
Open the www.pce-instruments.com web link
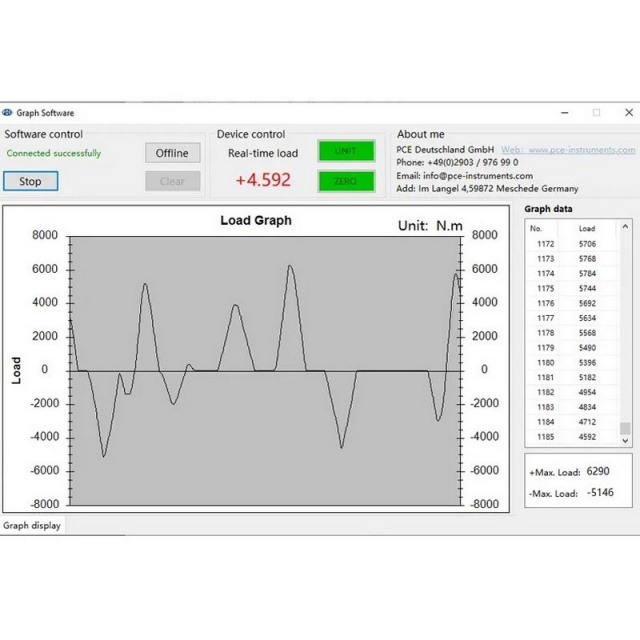[x=568, y=150]
